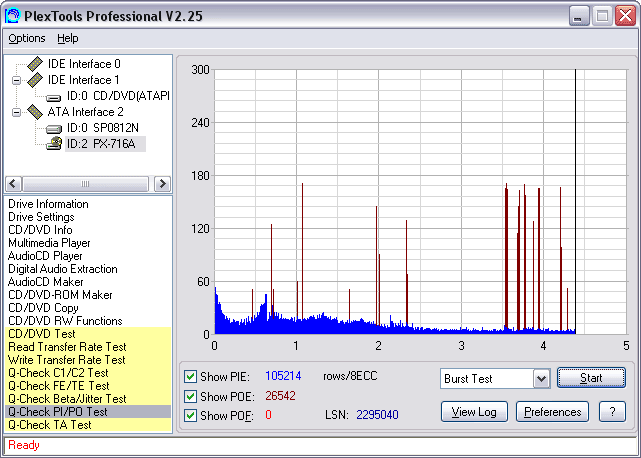Open AudioCD Player function

(45, 256)
